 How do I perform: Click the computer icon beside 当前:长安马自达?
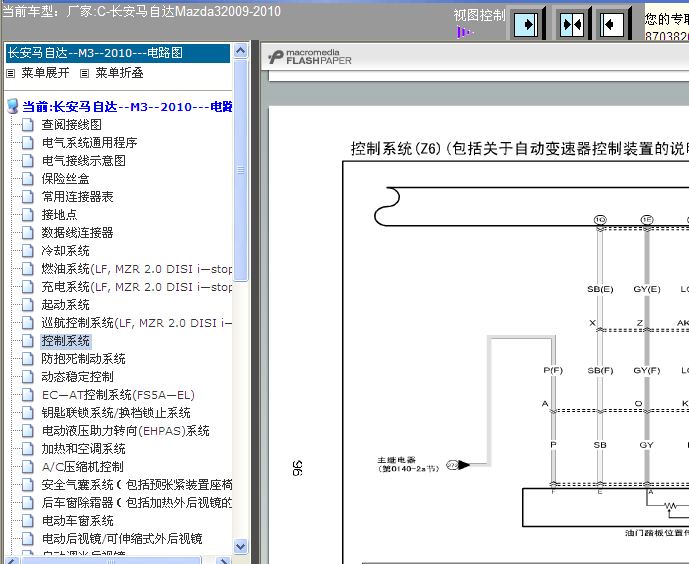pos(13,106)
